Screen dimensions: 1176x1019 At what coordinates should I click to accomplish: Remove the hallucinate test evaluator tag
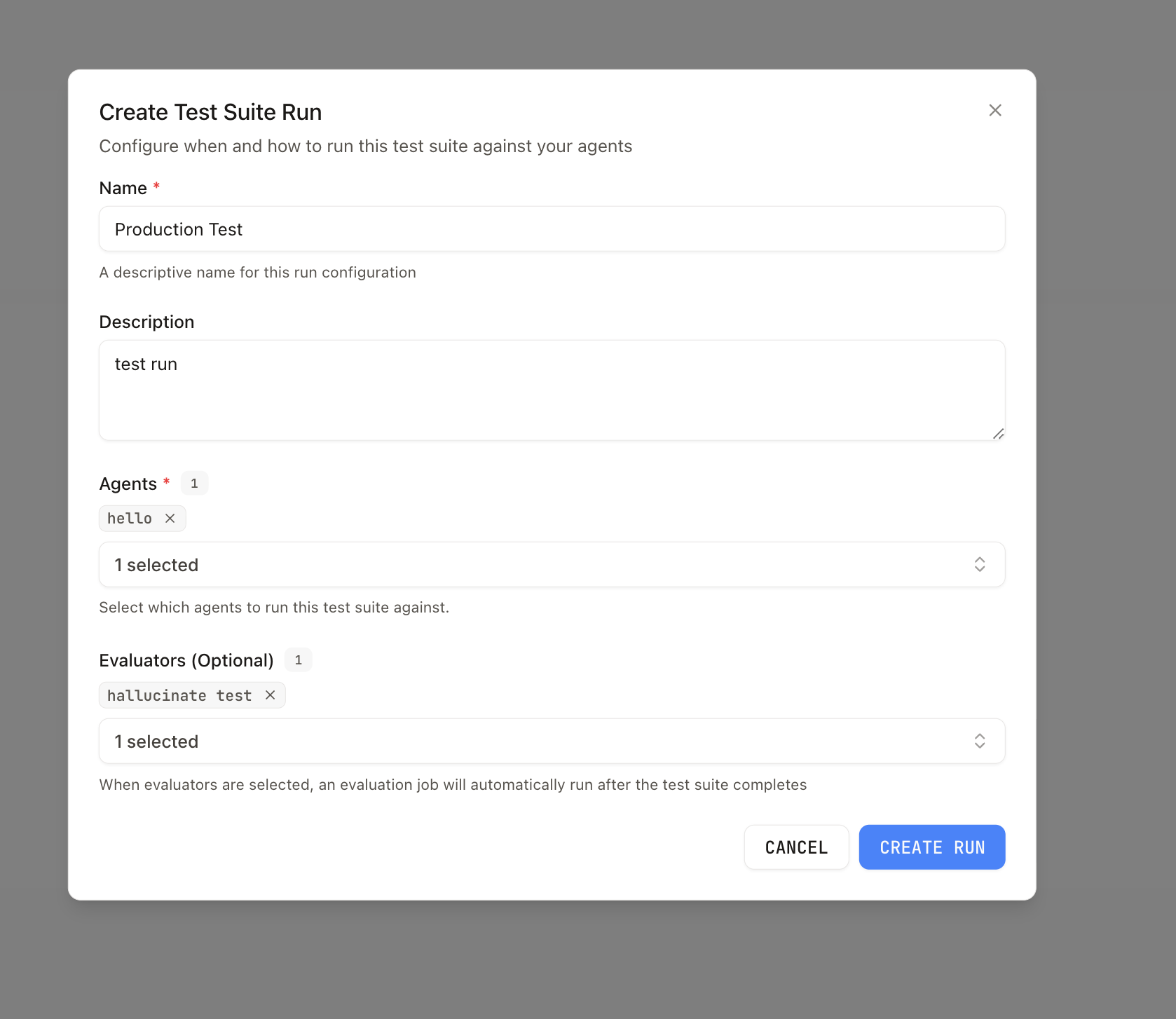[x=270, y=695]
